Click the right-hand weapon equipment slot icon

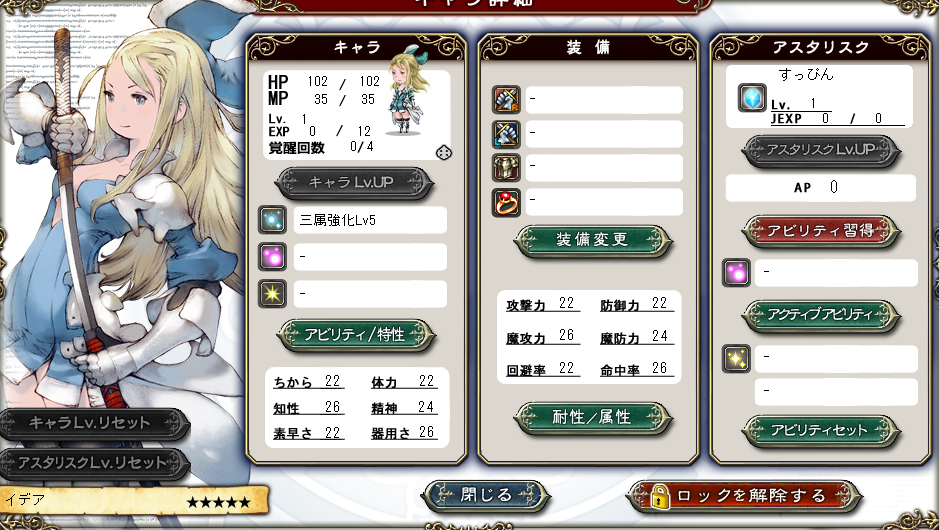pos(506,99)
